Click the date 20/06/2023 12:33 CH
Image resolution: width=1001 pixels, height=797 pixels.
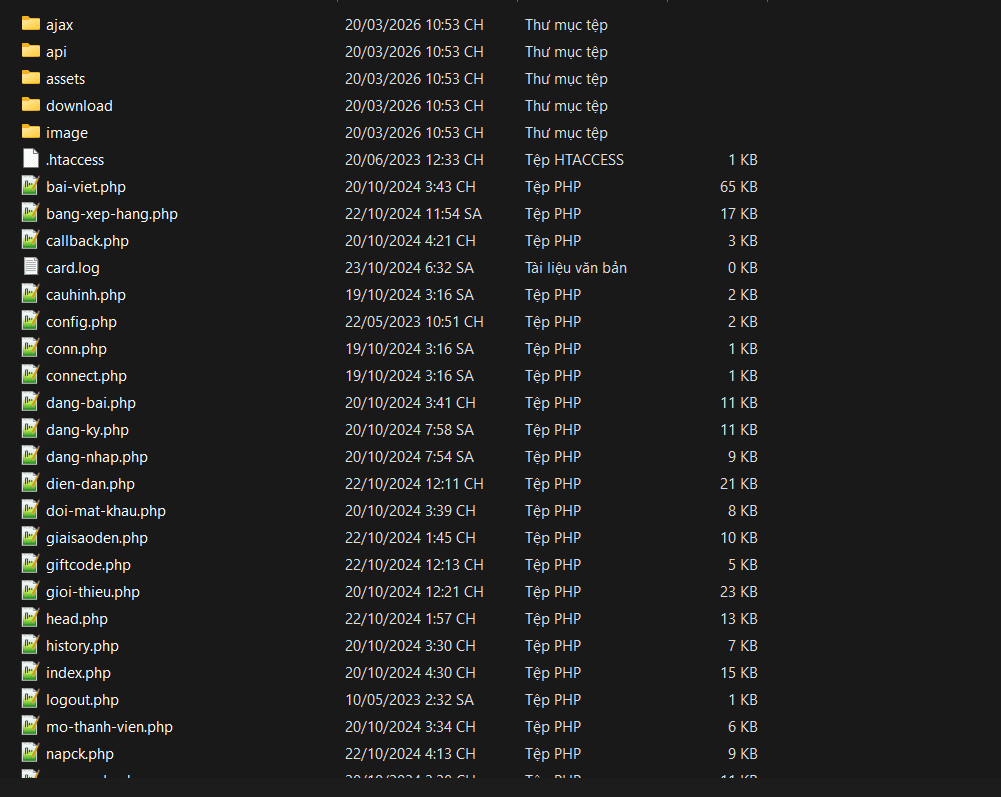click(414, 160)
